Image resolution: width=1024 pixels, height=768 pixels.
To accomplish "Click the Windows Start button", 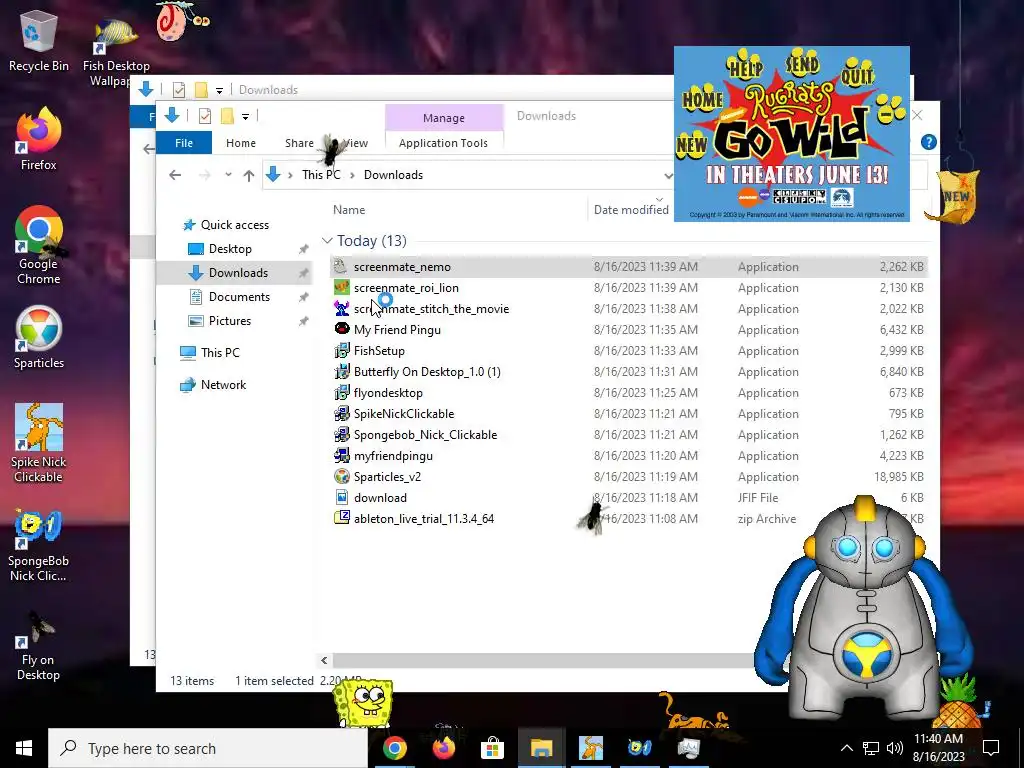I will (x=24, y=748).
